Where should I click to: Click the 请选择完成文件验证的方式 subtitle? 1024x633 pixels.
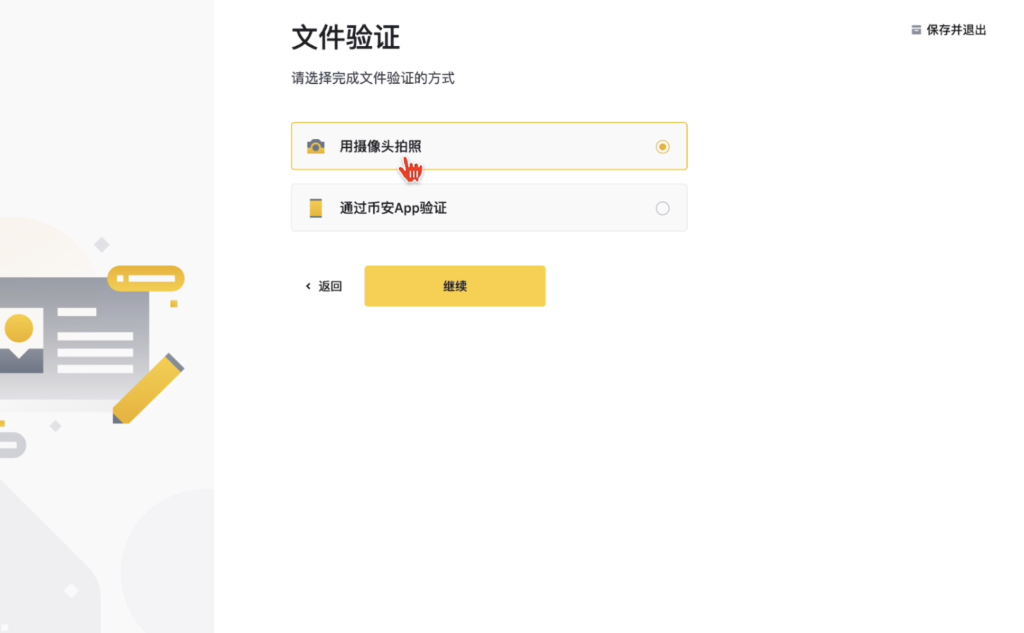(x=373, y=78)
